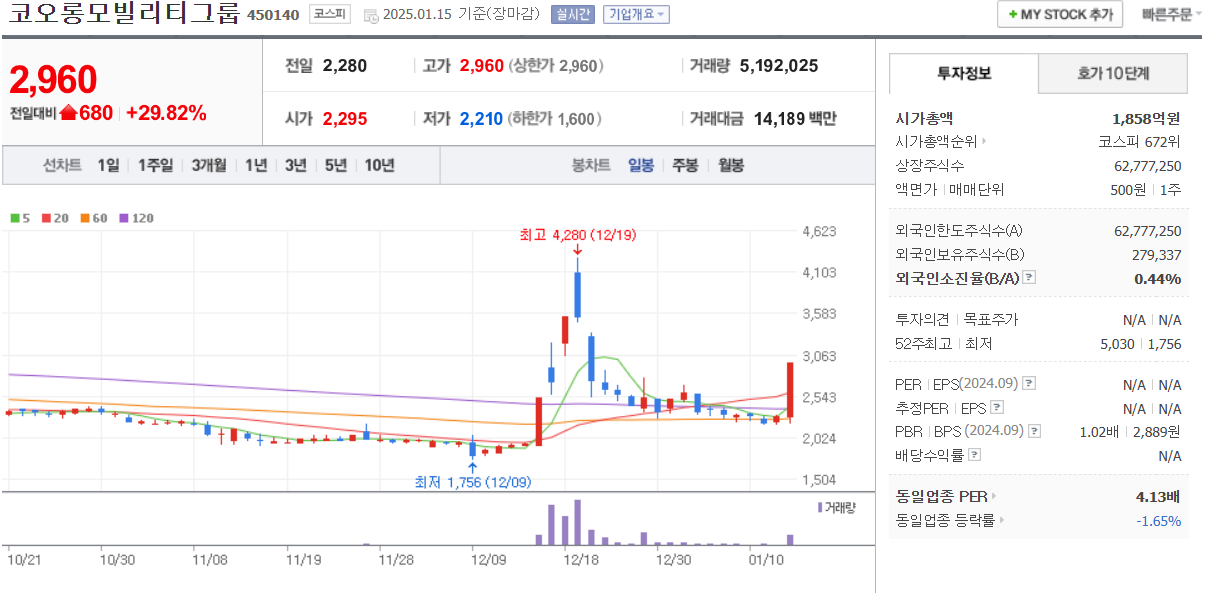The height and width of the screenshot is (593, 1206).
Task: Show the 월봉 monthly candle chart
Action: (731, 166)
